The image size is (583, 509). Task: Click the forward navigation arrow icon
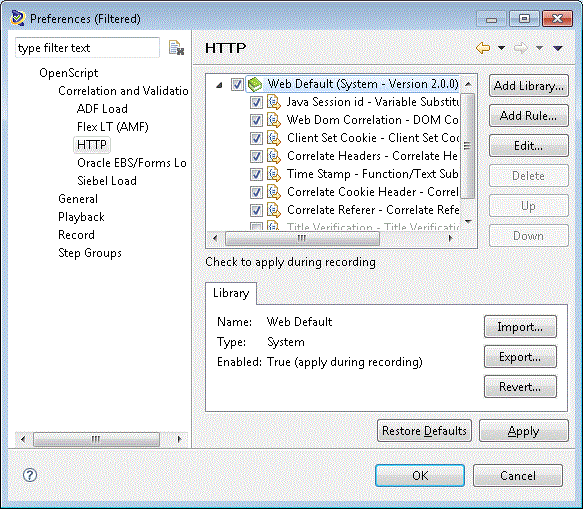click(x=521, y=48)
